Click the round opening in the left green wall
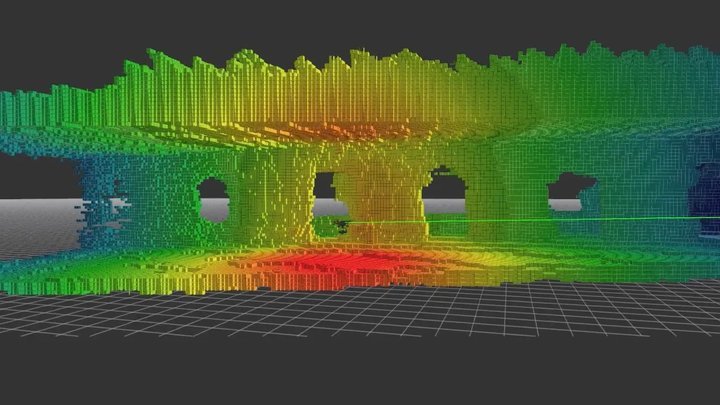Image resolution: width=720 pixels, height=405 pixels. [x=214, y=200]
